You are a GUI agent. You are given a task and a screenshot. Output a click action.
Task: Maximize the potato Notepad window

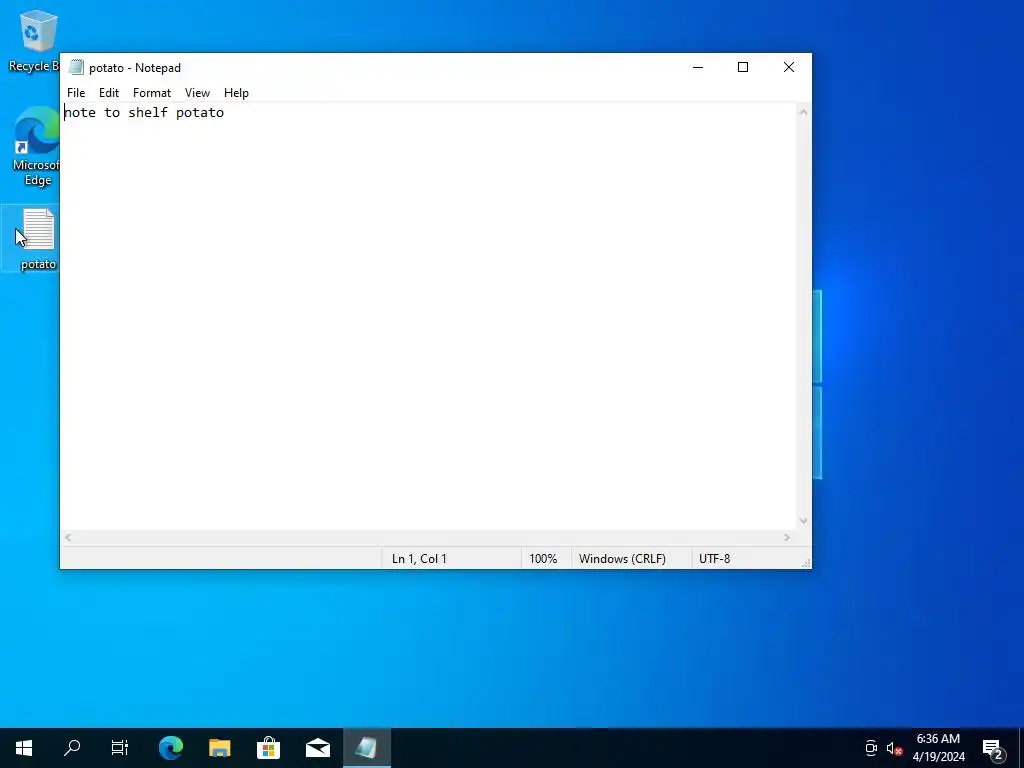(743, 67)
